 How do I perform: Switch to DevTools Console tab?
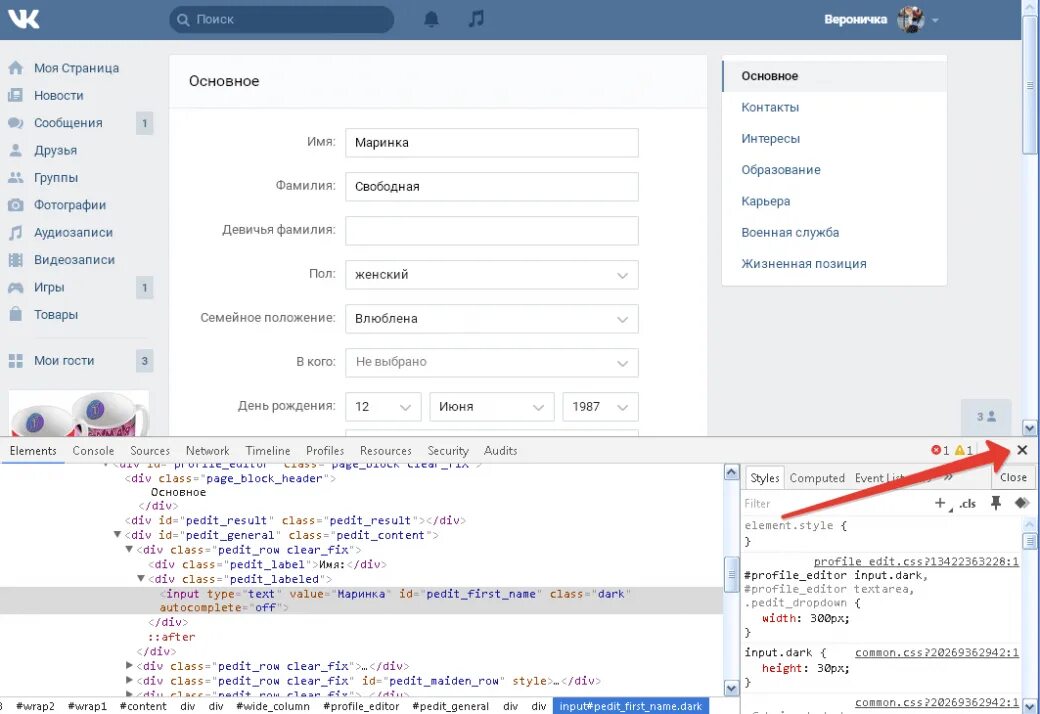click(93, 451)
